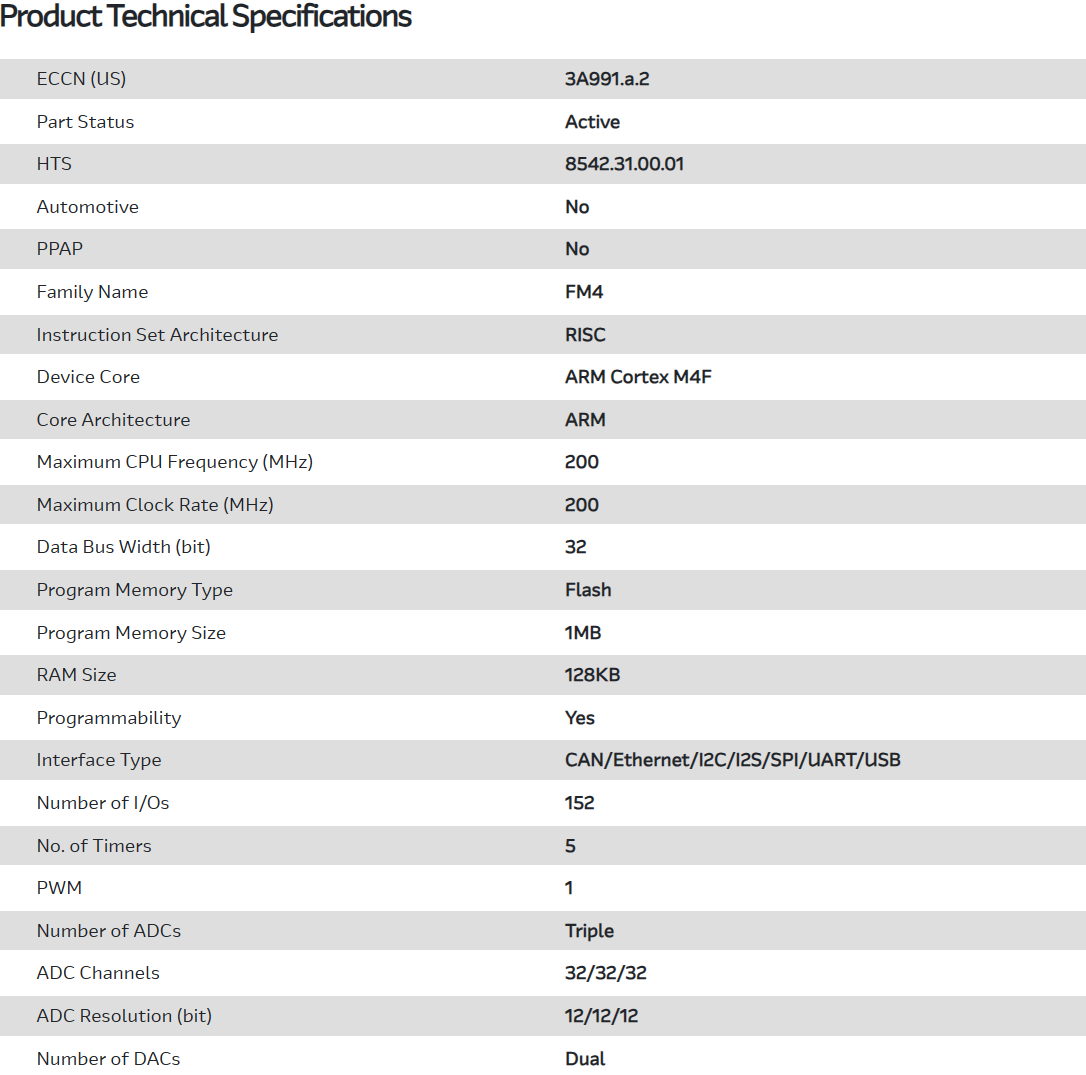
Task: Click the Instruction Set Architecture label
Action: (157, 335)
